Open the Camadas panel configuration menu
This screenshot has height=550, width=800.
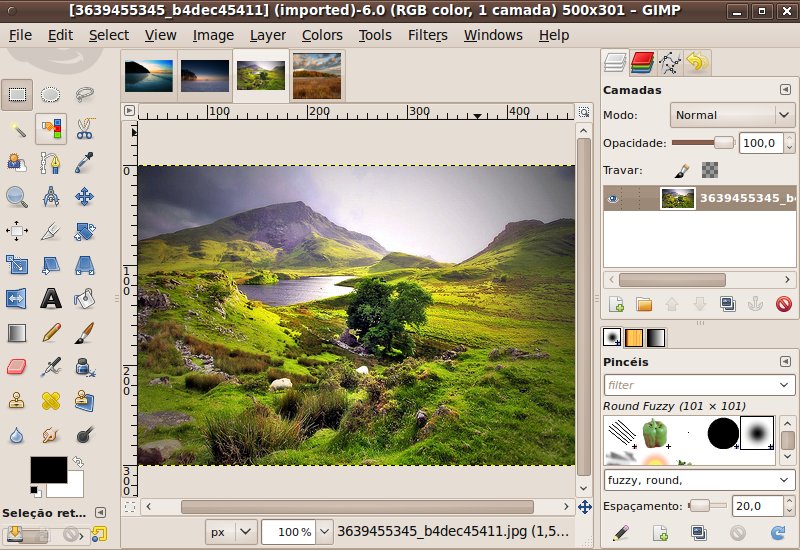tap(785, 90)
